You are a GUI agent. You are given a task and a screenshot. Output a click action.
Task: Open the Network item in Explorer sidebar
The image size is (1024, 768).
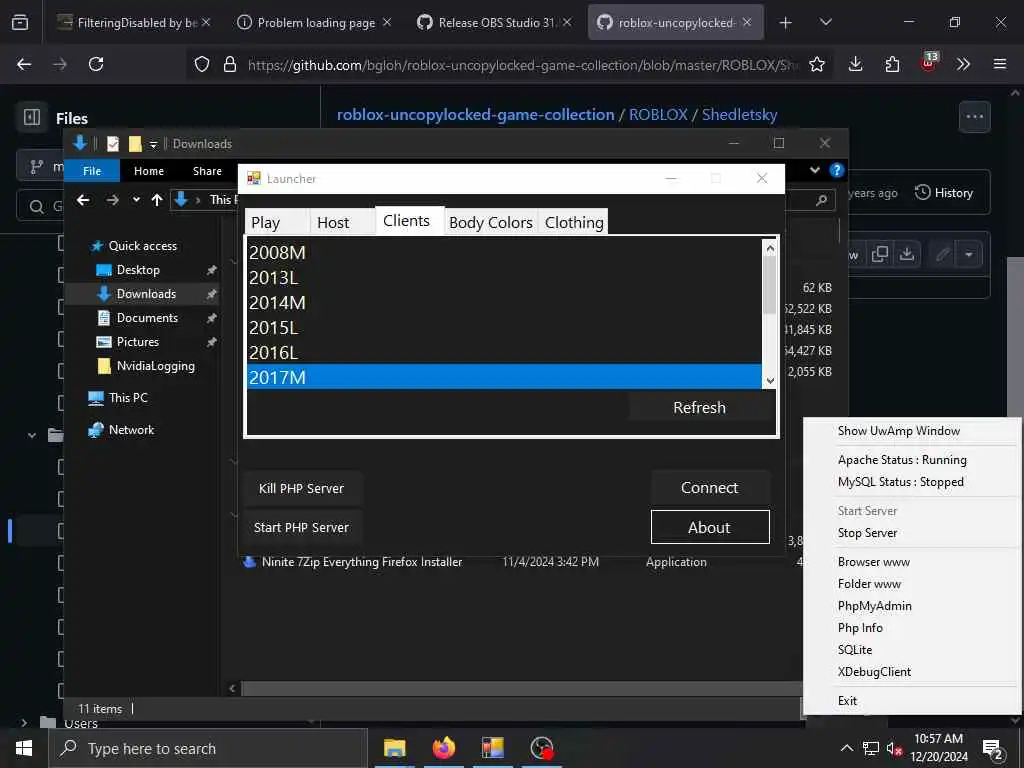[131, 430]
